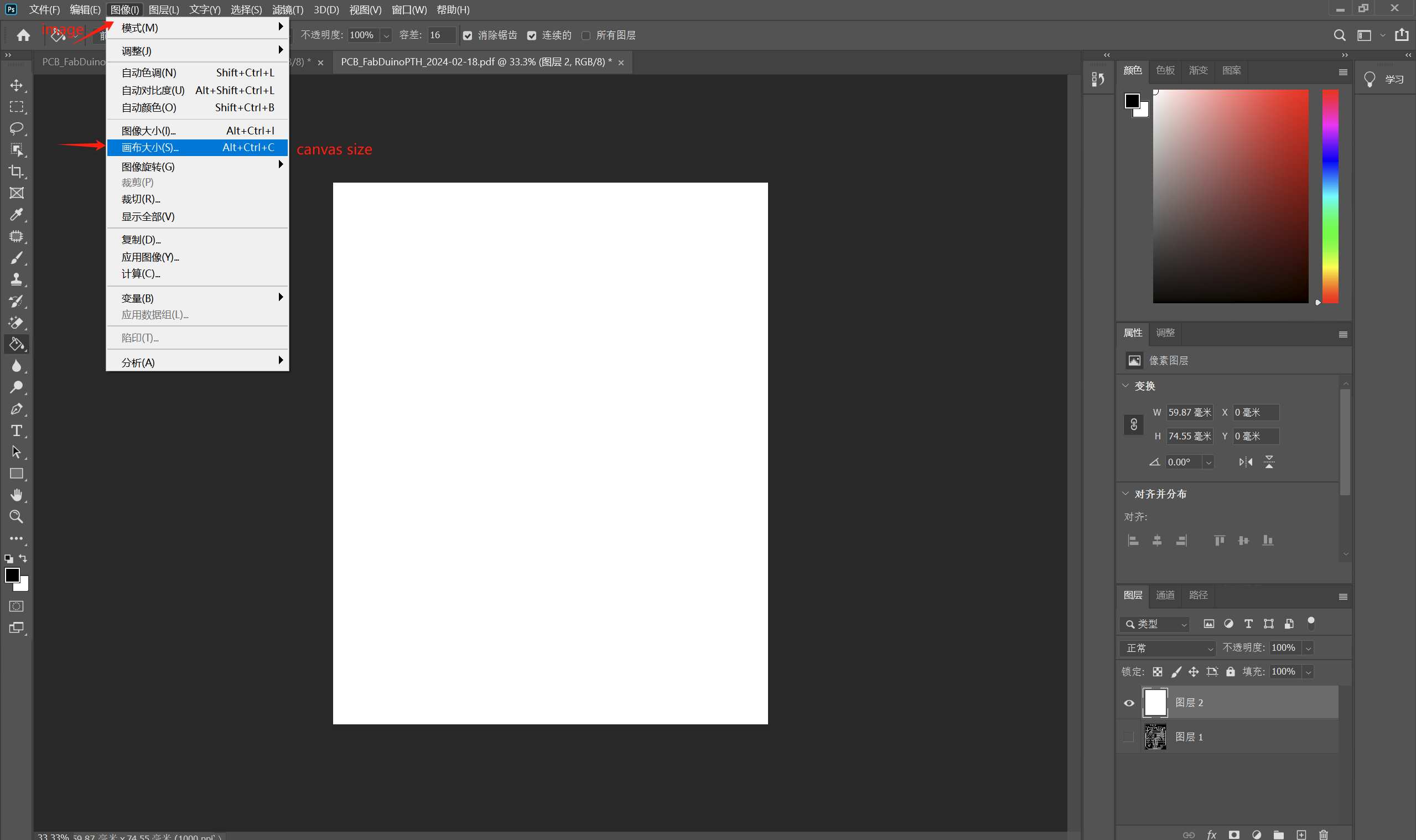
Task: Toggle 连续的 checkbox
Action: [530, 35]
